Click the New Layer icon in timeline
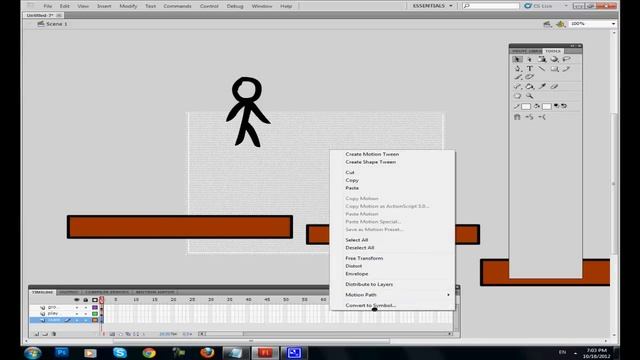The image size is (640, 360). [36, 334]
